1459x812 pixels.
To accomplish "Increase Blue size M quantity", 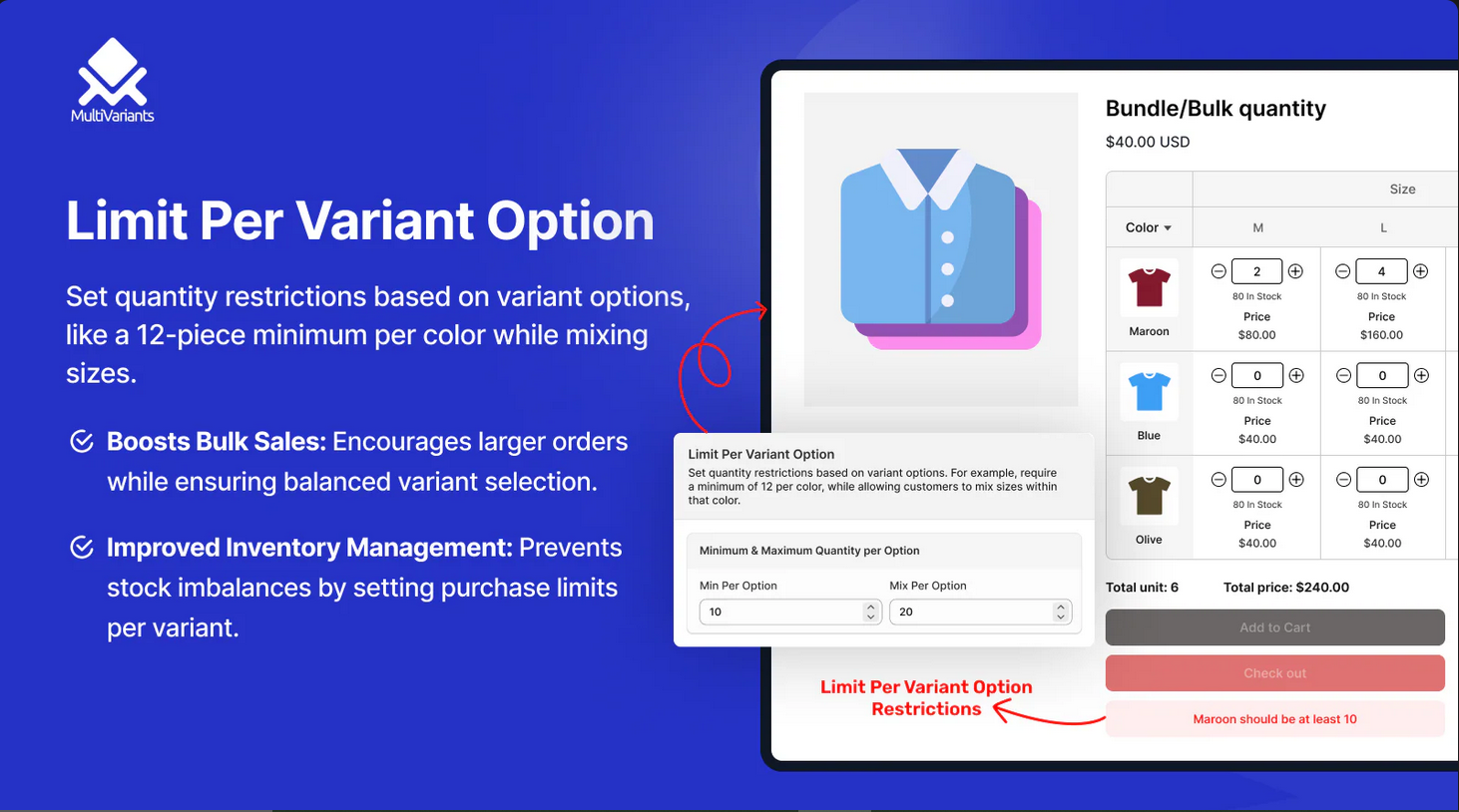I will pos(1296,375).
